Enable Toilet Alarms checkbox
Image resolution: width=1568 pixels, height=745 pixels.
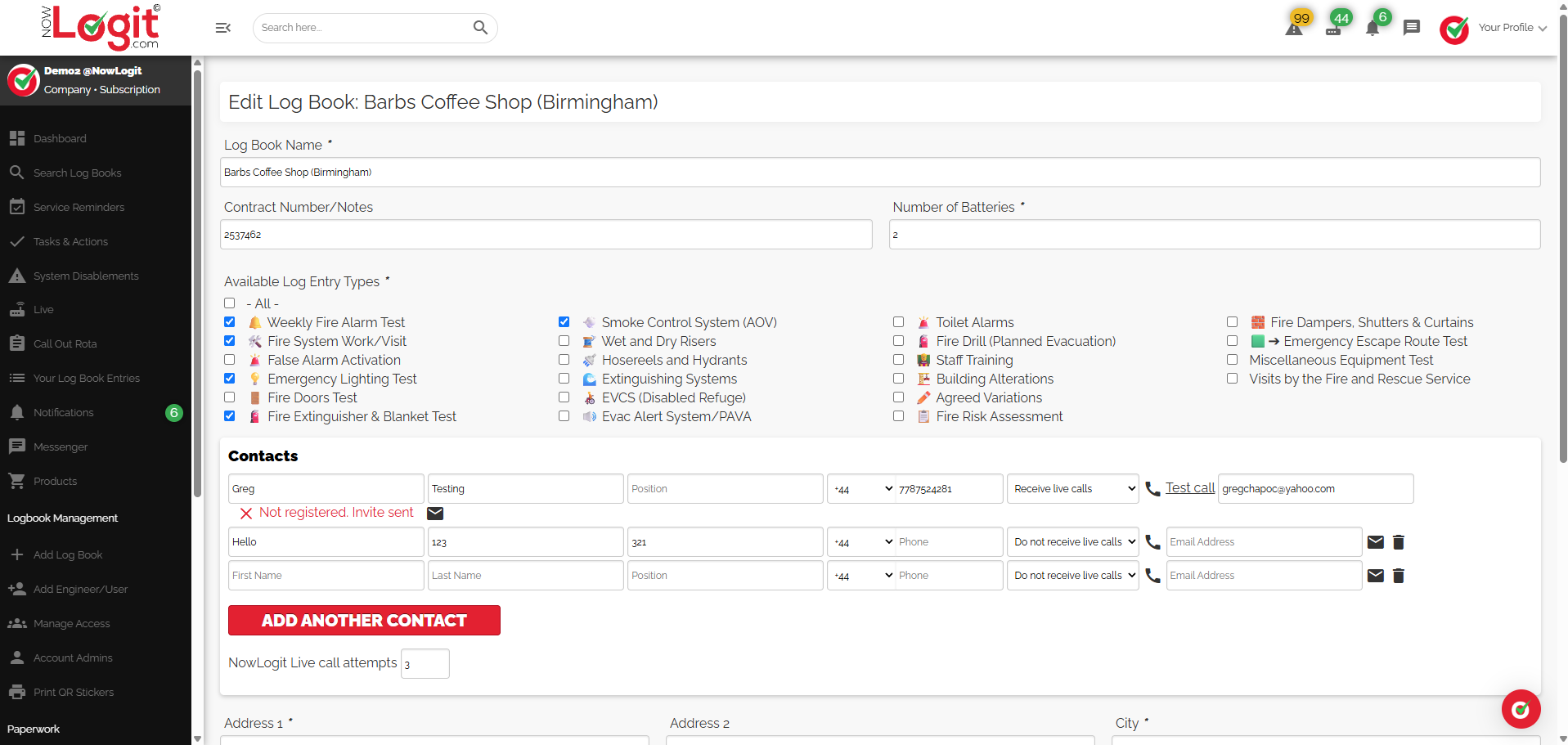pos(898,322)
